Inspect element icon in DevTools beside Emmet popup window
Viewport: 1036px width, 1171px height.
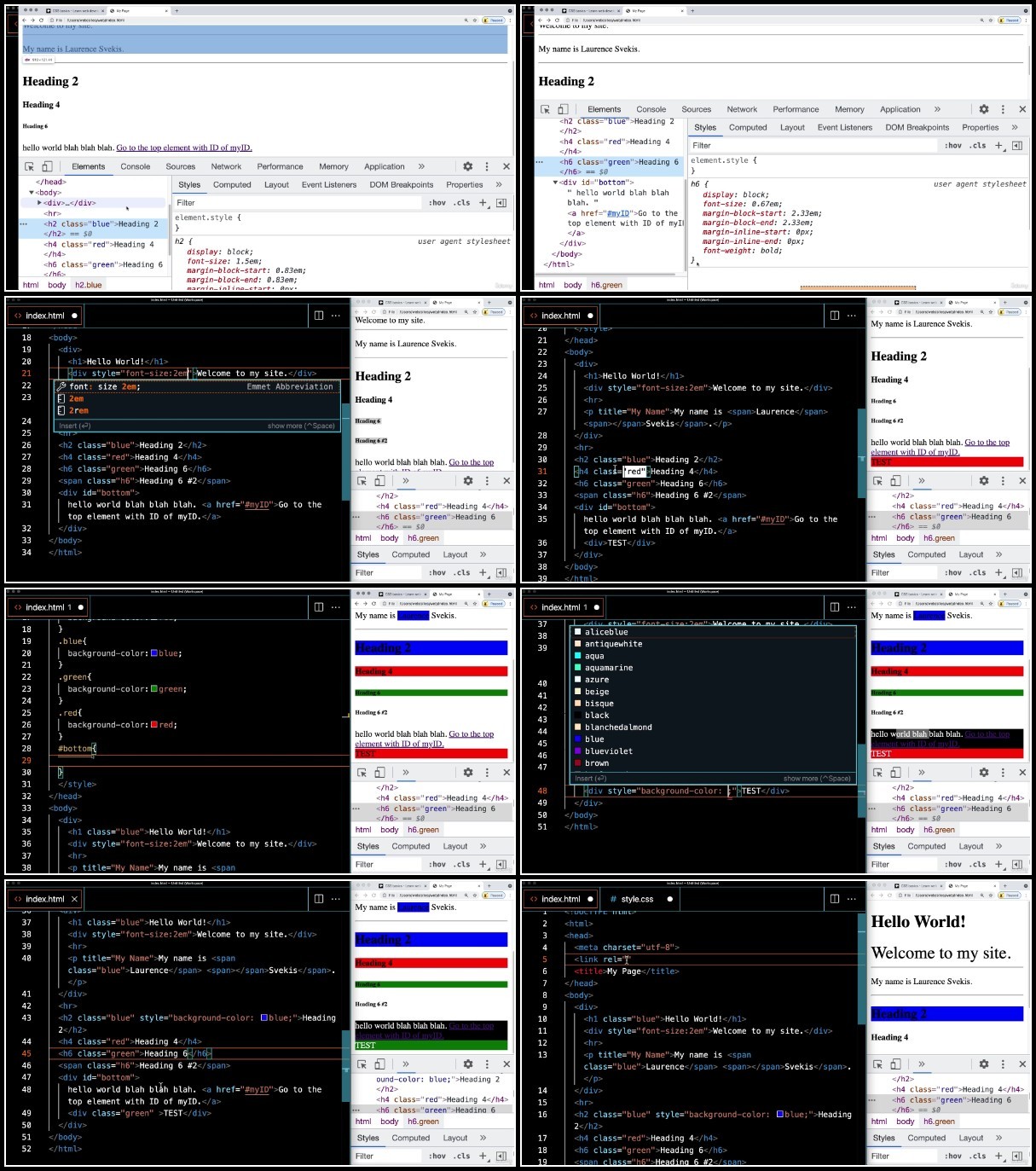(x=362, y=481)
